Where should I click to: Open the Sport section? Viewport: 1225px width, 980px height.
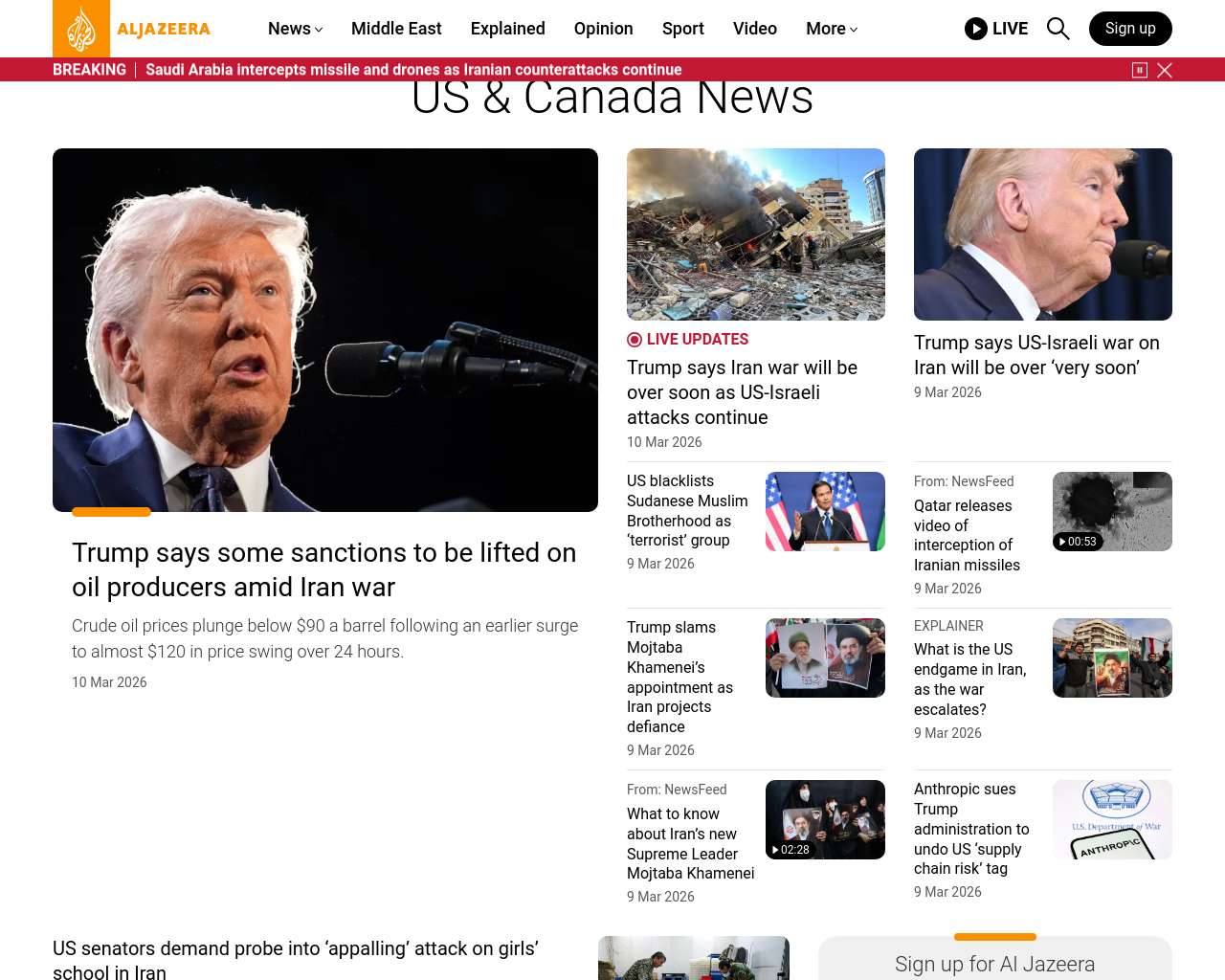pyautogui.click(x=682, y=29)
